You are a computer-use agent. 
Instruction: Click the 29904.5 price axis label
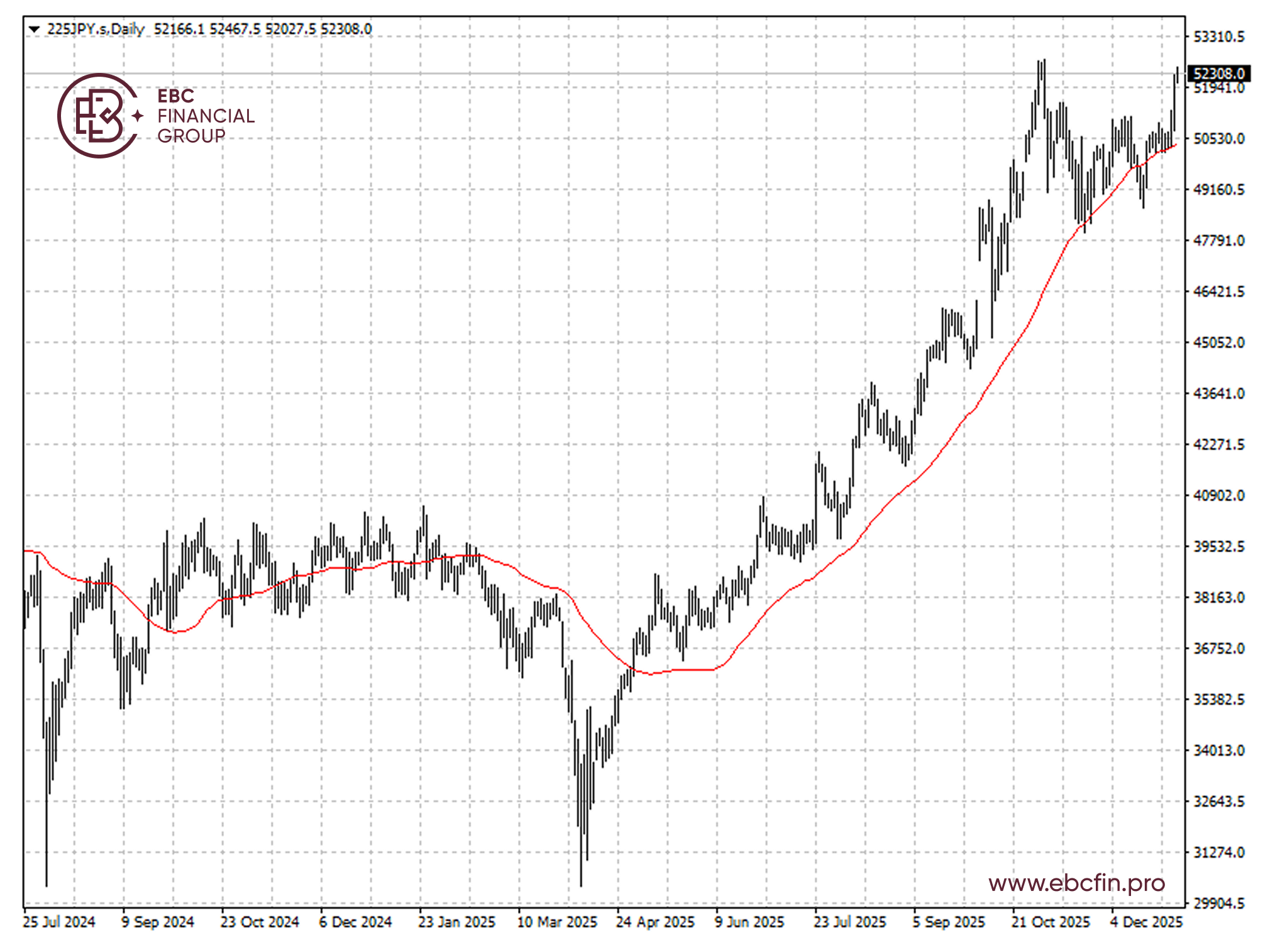click(1218, 903)
